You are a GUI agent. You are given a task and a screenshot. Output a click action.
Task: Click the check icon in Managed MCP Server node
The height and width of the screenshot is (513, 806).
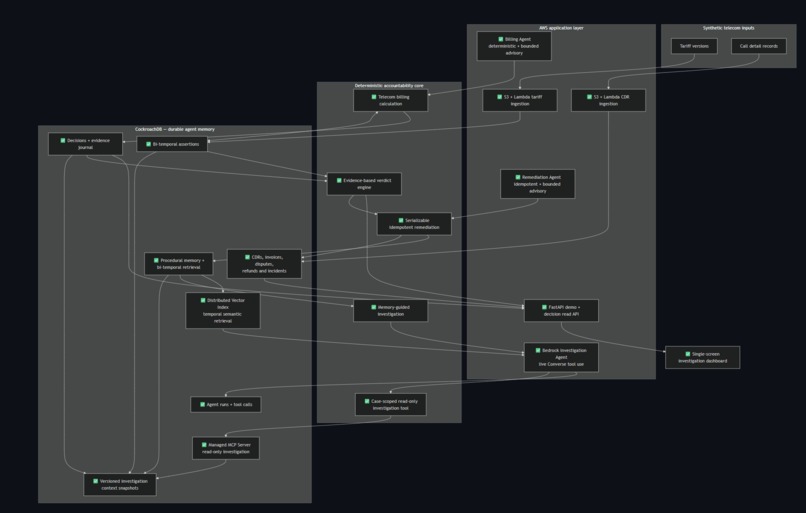[x=204, y=445]
